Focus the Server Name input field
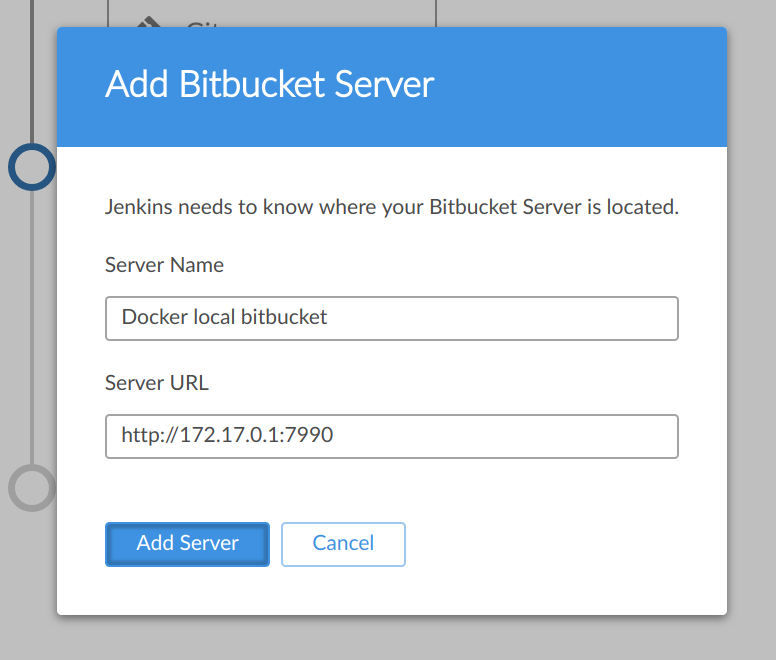 391,318
